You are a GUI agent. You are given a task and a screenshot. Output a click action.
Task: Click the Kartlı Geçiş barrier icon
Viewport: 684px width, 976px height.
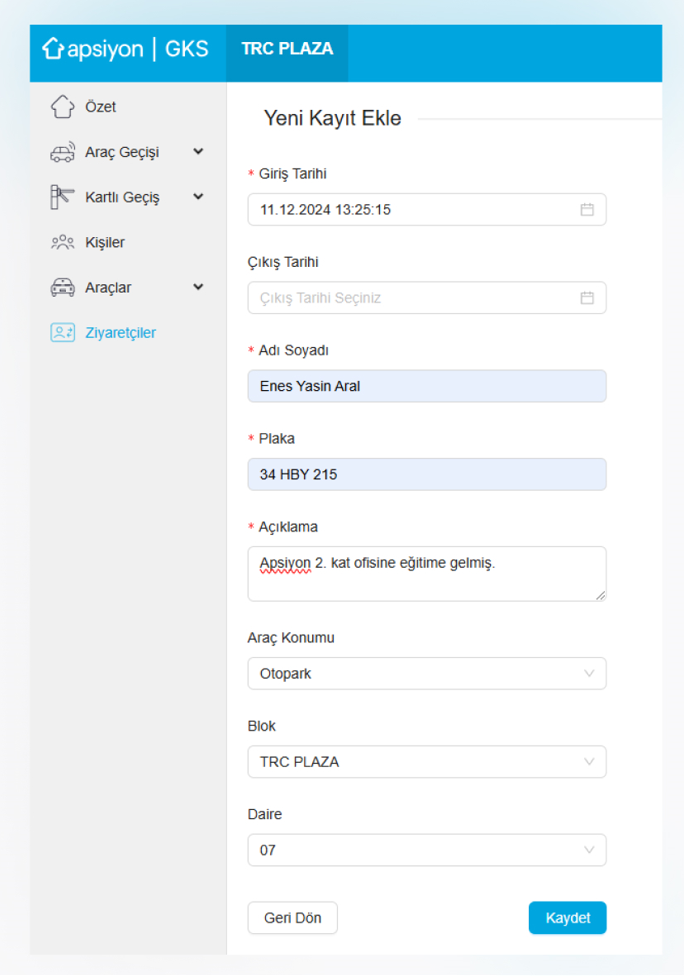pos(62,197)
